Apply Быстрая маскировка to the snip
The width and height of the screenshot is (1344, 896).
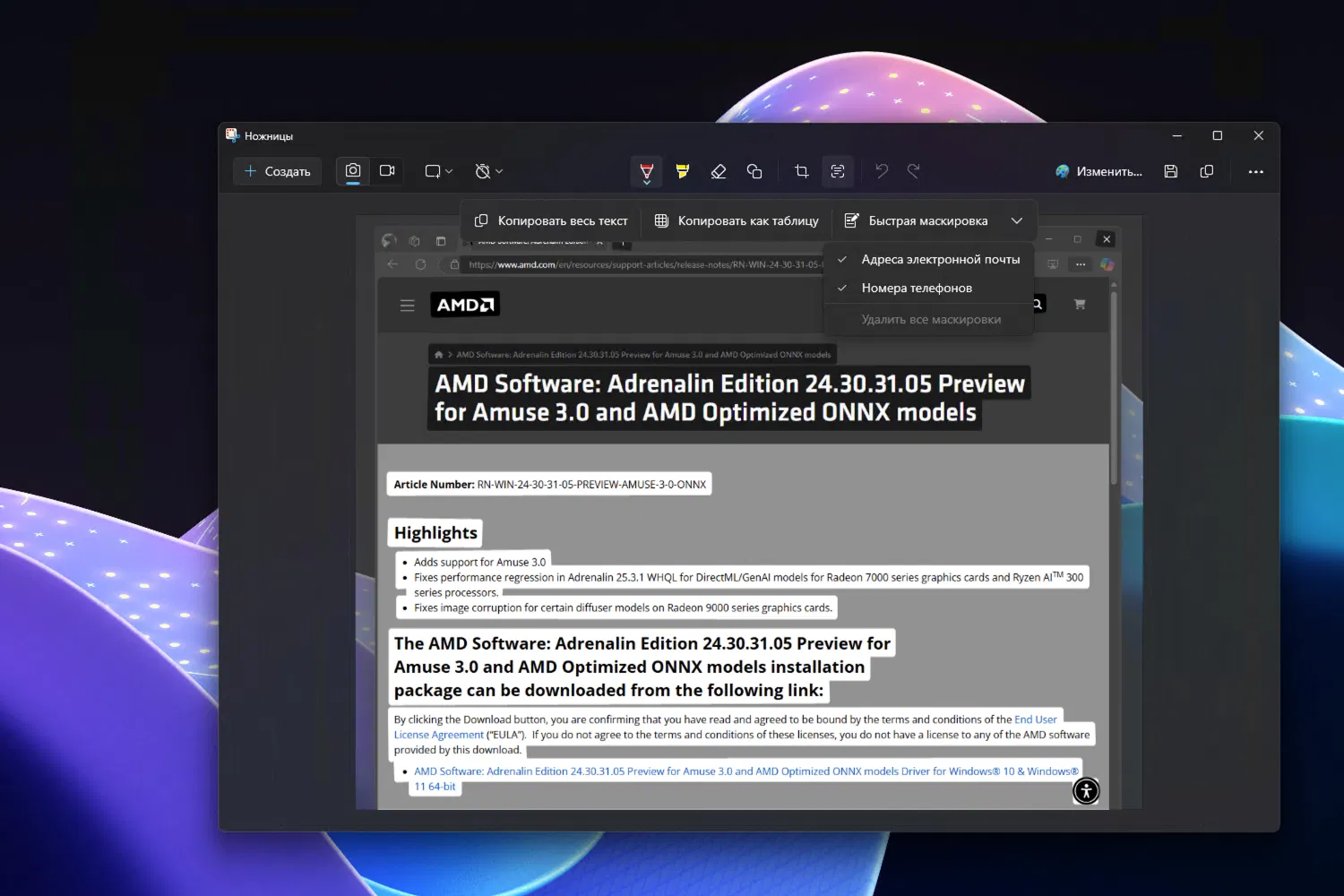coord(917,220)
